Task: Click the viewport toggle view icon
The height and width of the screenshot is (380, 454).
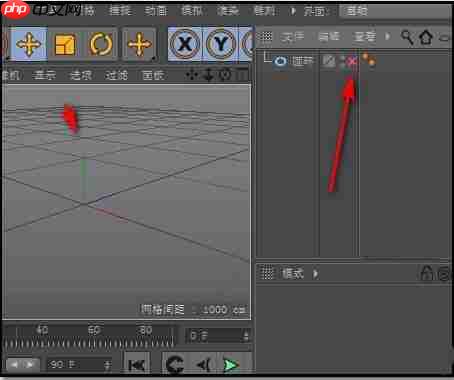Action: pos(243,75)
